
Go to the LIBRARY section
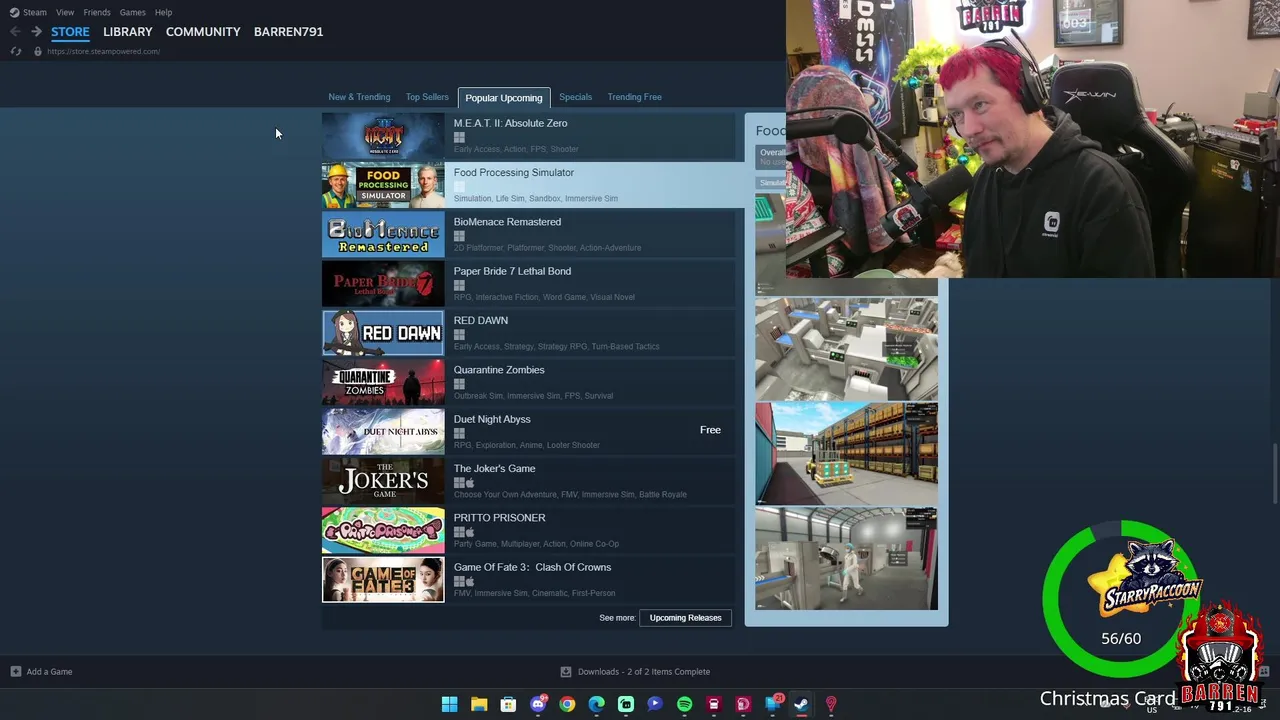tap(128, 32)
